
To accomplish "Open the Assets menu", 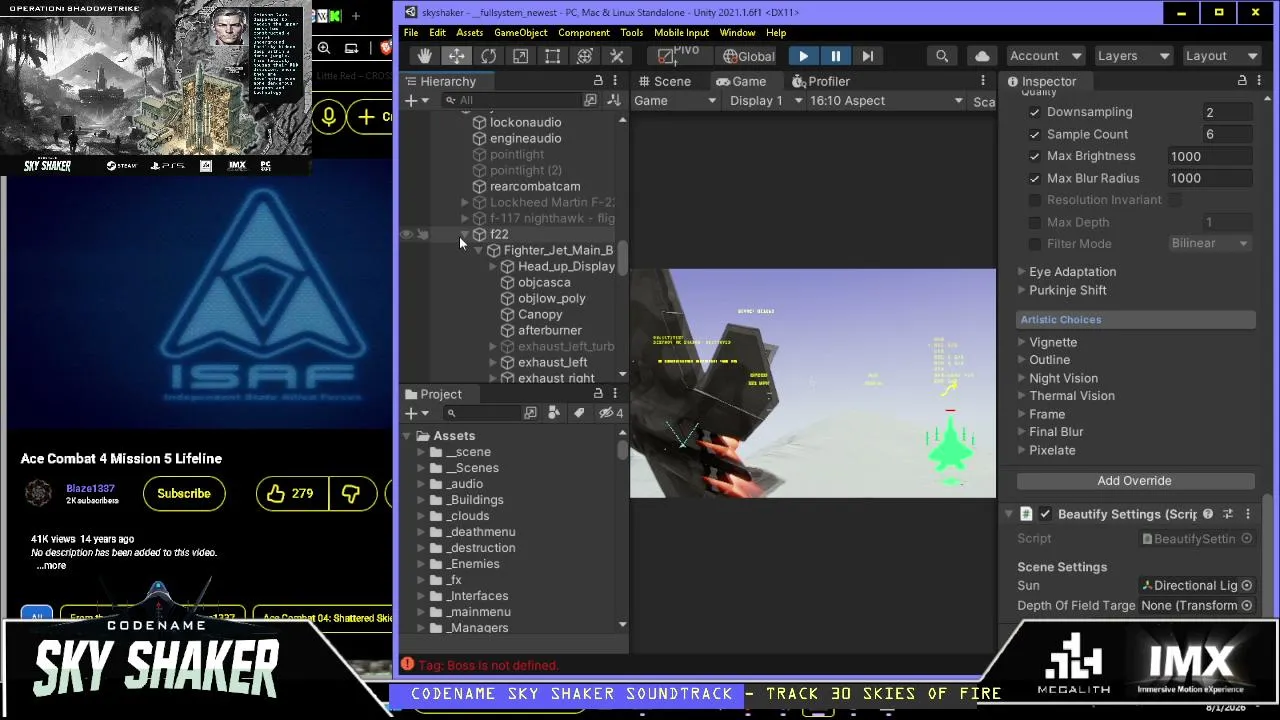I will pyautogui.click(x=469, y=33).
